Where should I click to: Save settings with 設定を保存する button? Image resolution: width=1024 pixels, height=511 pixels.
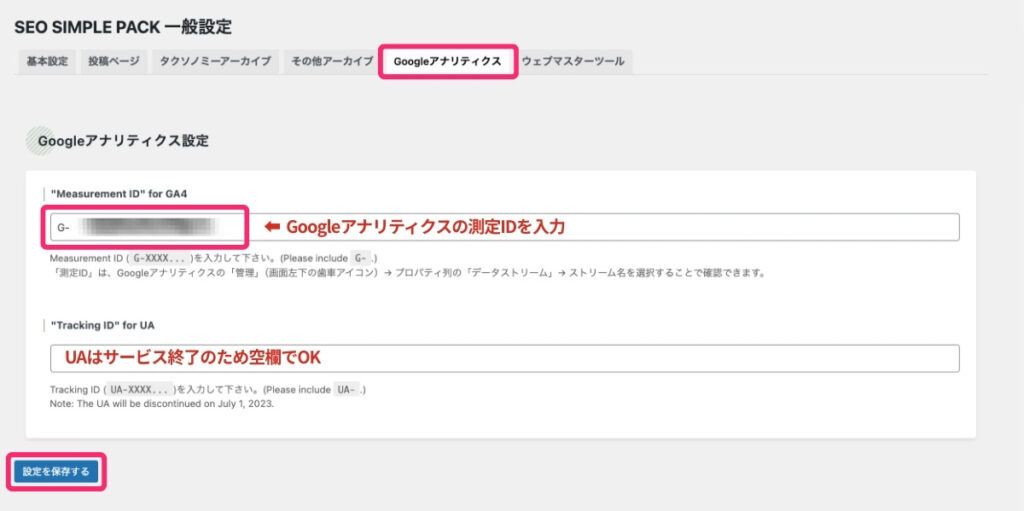[x=56, y=471]
